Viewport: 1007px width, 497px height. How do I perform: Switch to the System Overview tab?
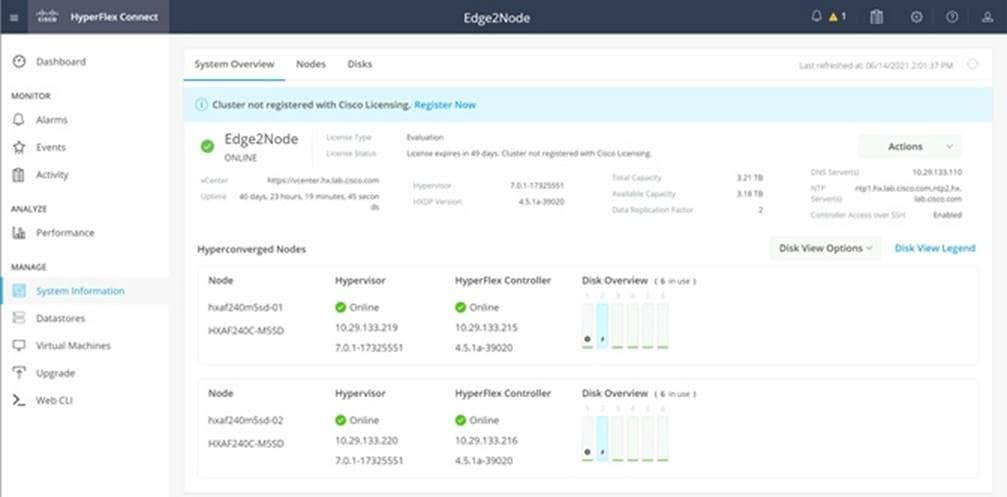[x=234, y=64]
